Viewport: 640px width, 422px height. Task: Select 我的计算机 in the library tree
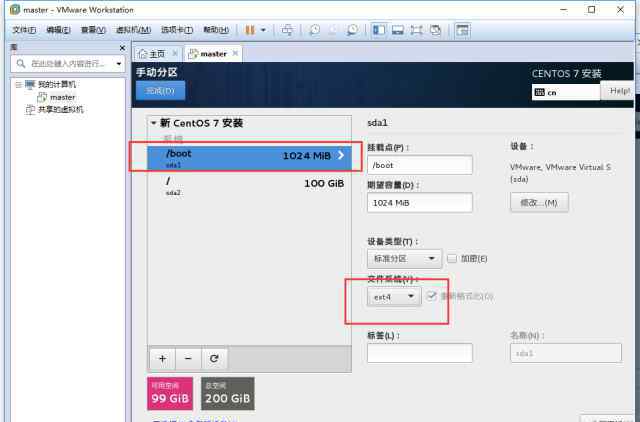coord(56,84)
